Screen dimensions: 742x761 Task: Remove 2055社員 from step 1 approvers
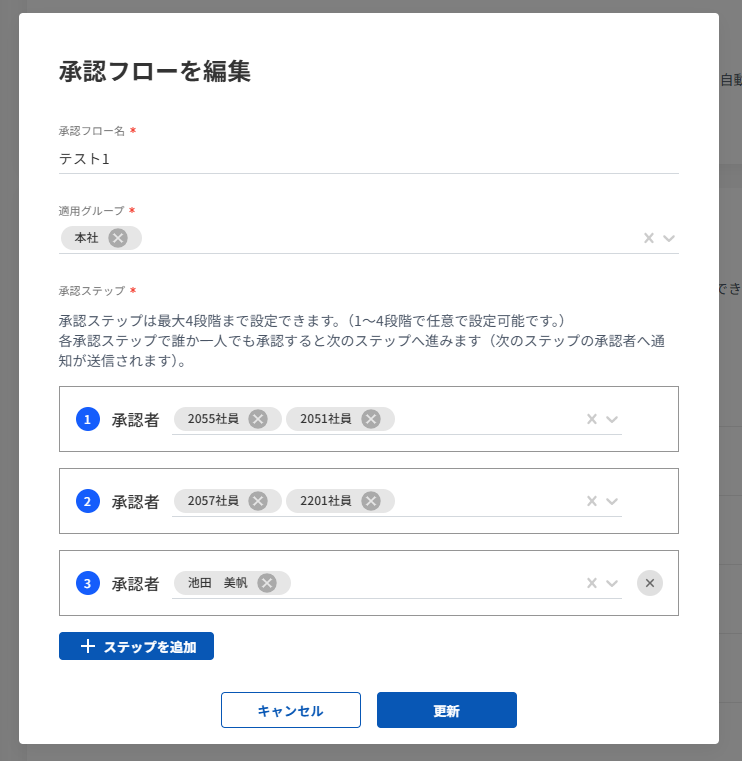258,419
